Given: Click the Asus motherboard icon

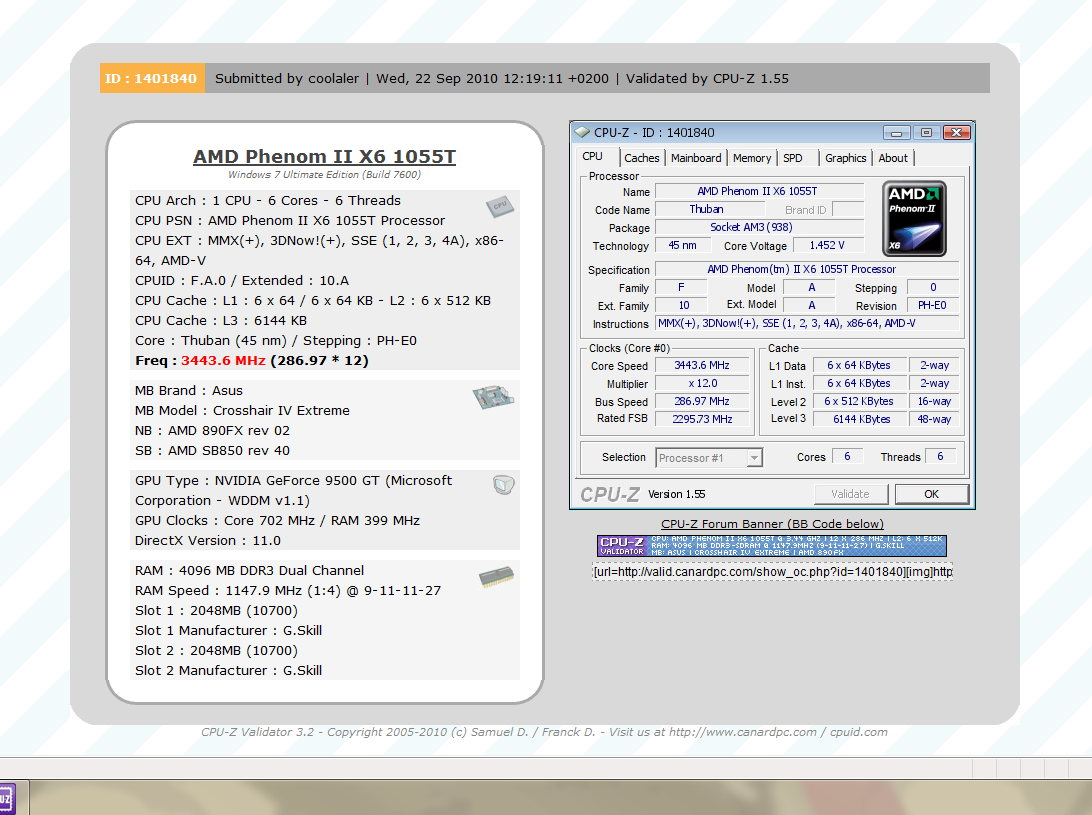Looking at the screenshot, I should [x=493, y=398].
